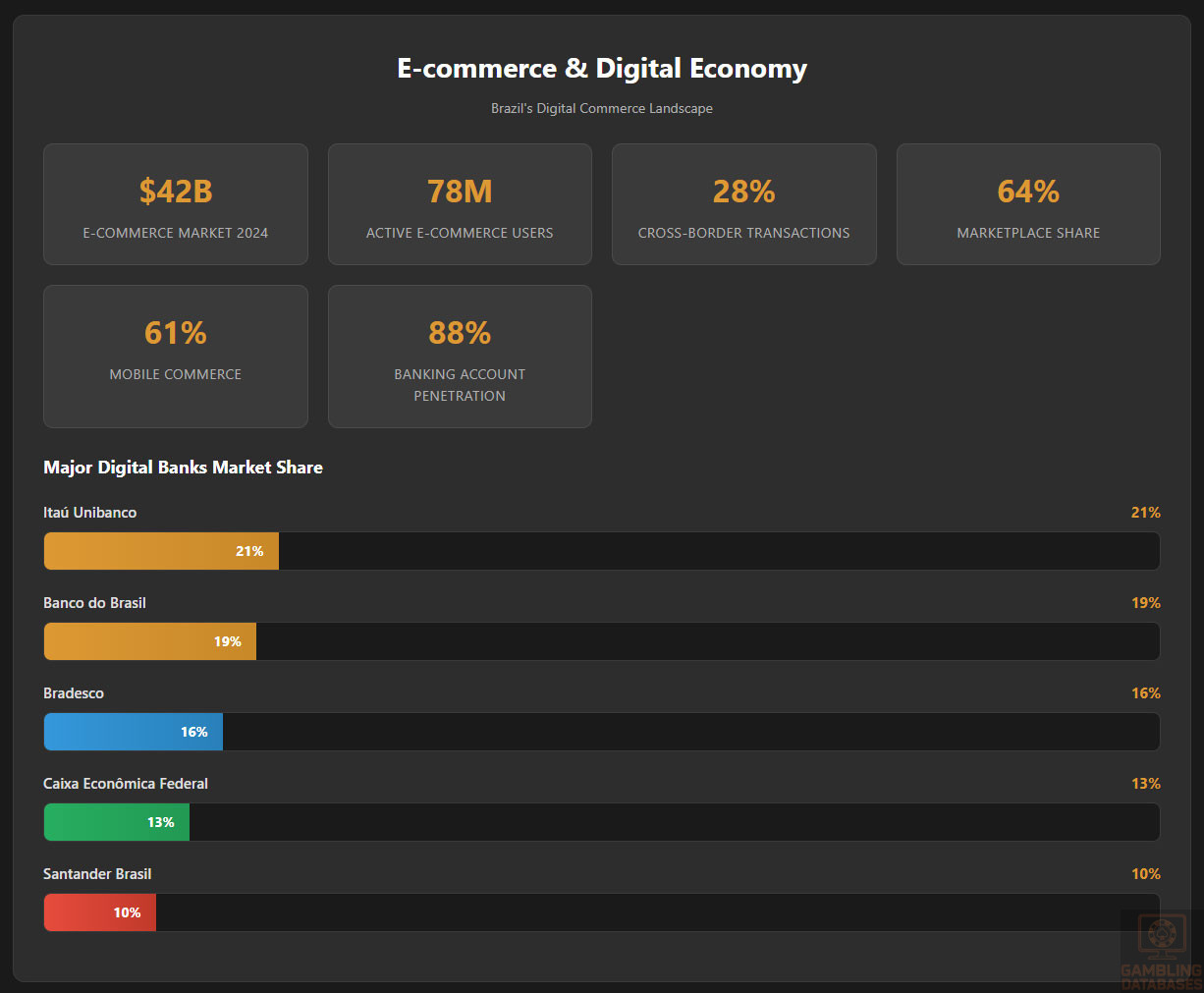Click the E-commerce & Digital Economy title
The image size is (1204, 993).
pyautogui.click(x=601, y=69)
